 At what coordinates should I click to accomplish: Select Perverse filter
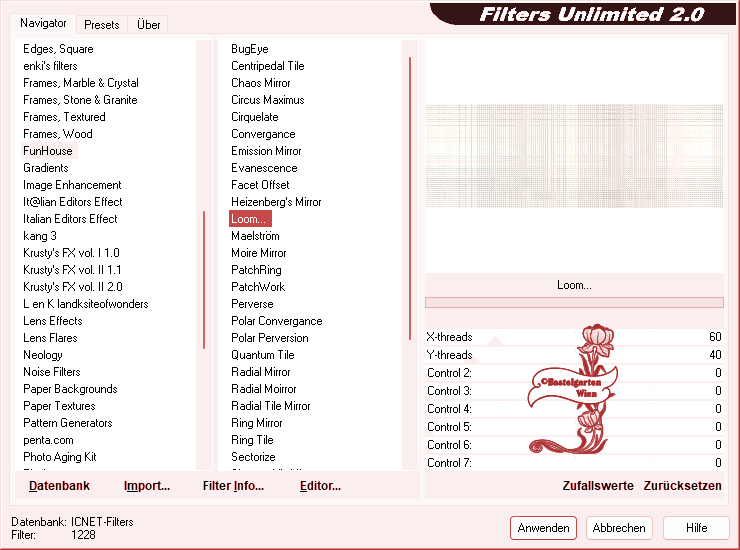[252, 304]
